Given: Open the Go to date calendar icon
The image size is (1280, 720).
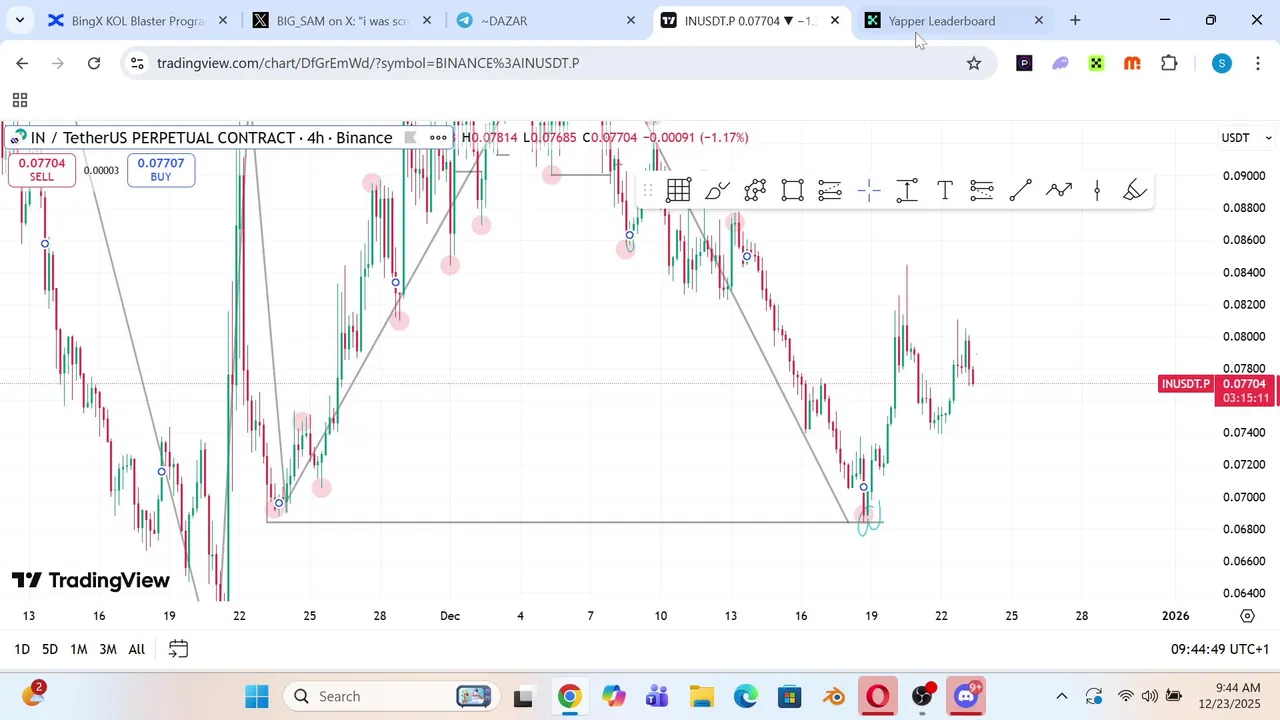Looking at the screenshot, I should pyautogui.click(x=178, y=649).
